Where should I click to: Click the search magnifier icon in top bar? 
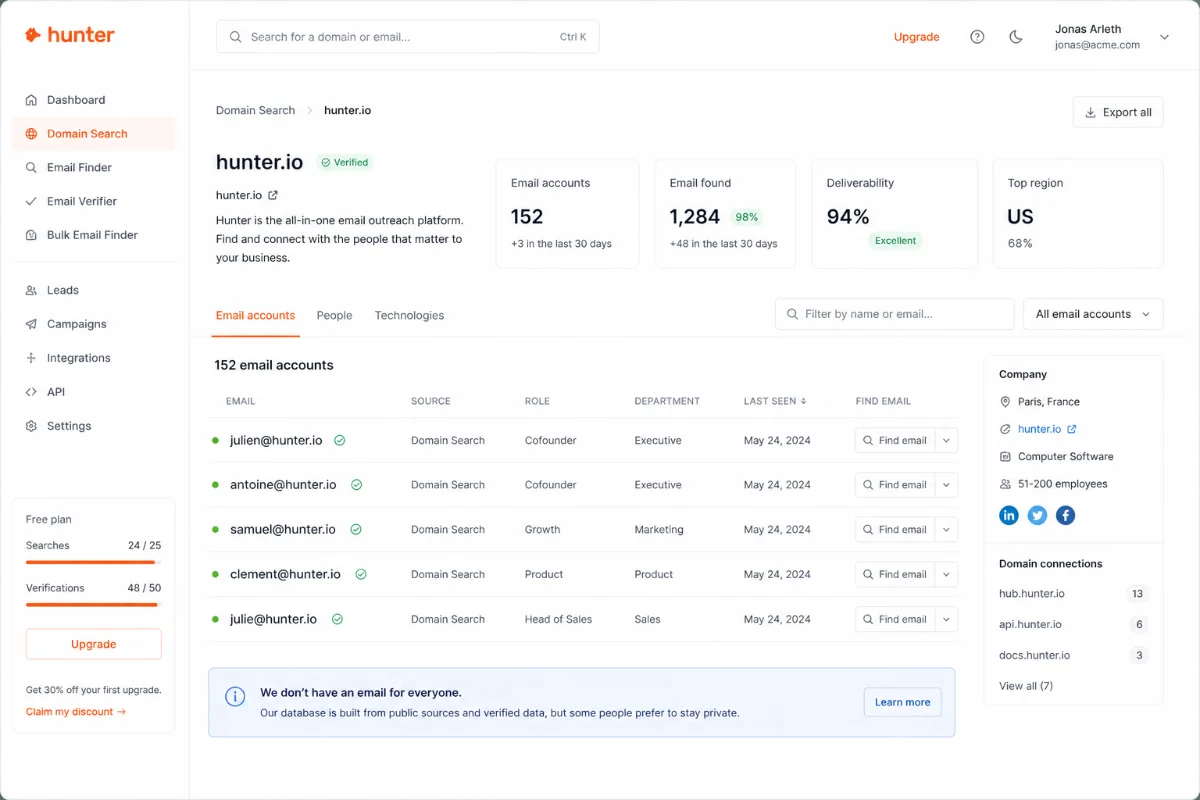236,37
